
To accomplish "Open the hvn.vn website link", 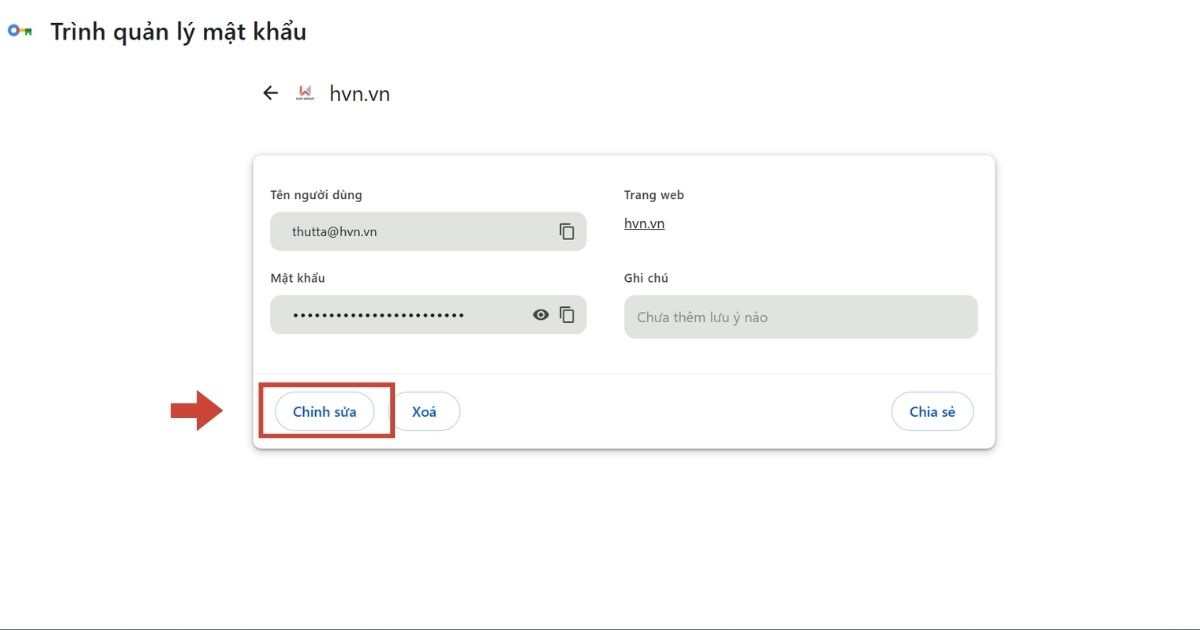I will point(644,223).
